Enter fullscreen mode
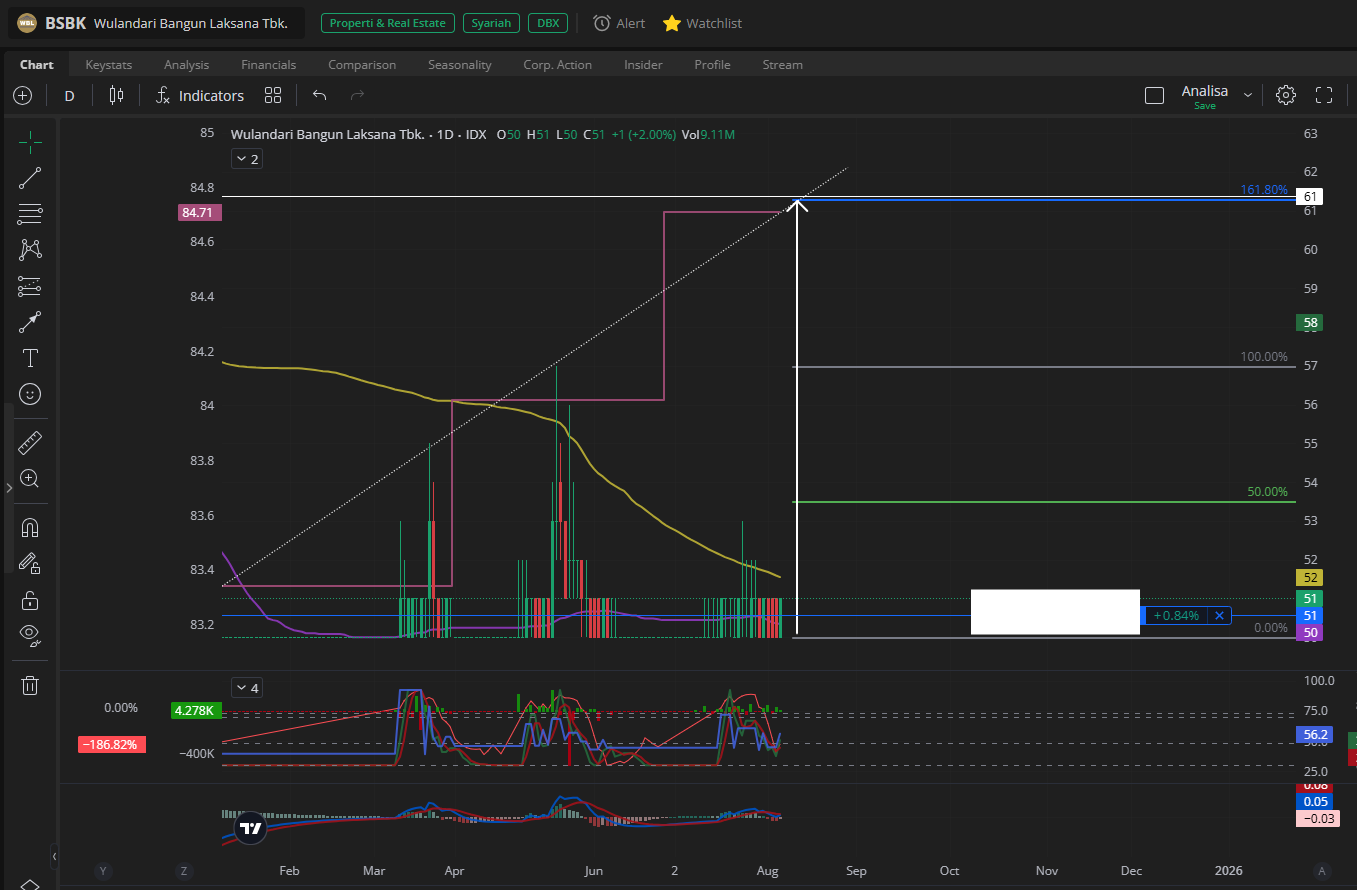The width and height of the screenshot is (1357, 890). (x=1324, y=96)
